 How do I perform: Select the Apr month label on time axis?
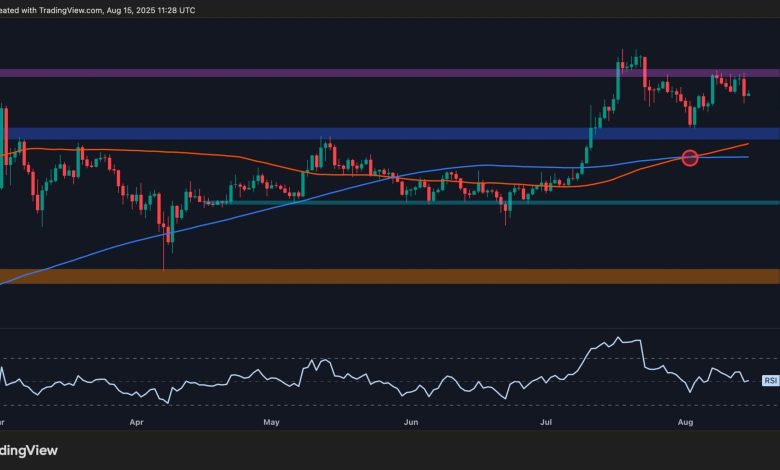tap(136, 422)
